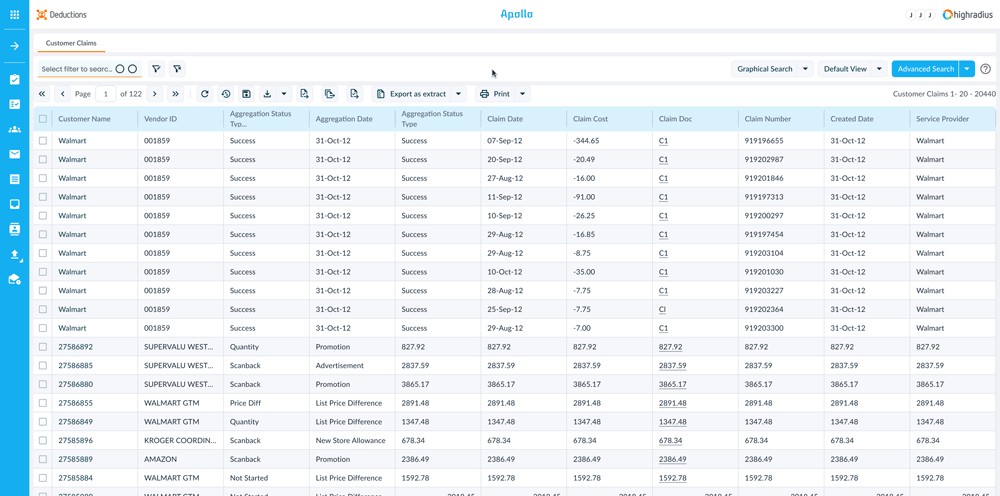The width and height of the screenshot is (1000, 496).
Task: Click the highradius logo
Action: (967, 14)
